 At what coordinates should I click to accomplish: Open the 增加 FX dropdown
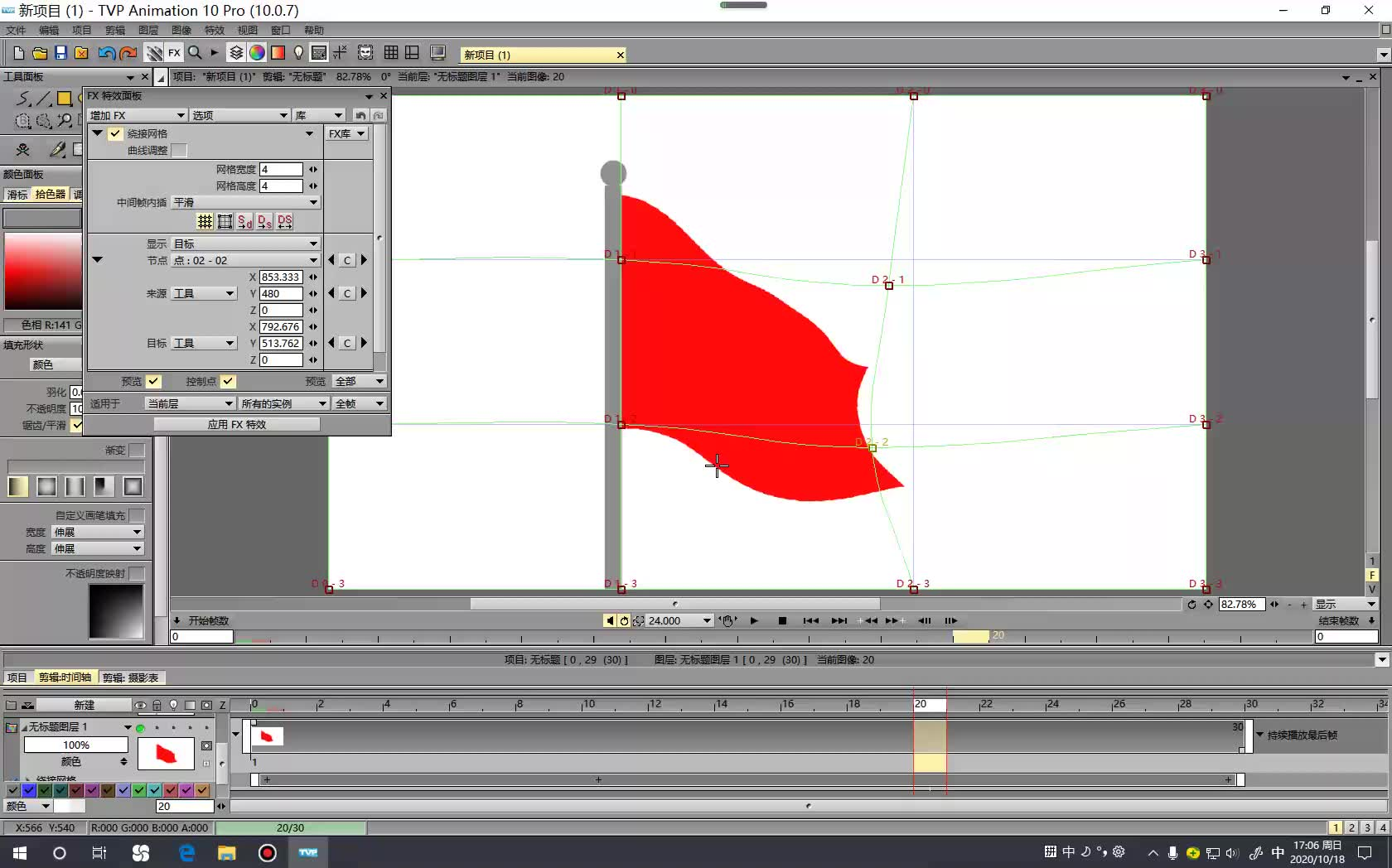137,115
